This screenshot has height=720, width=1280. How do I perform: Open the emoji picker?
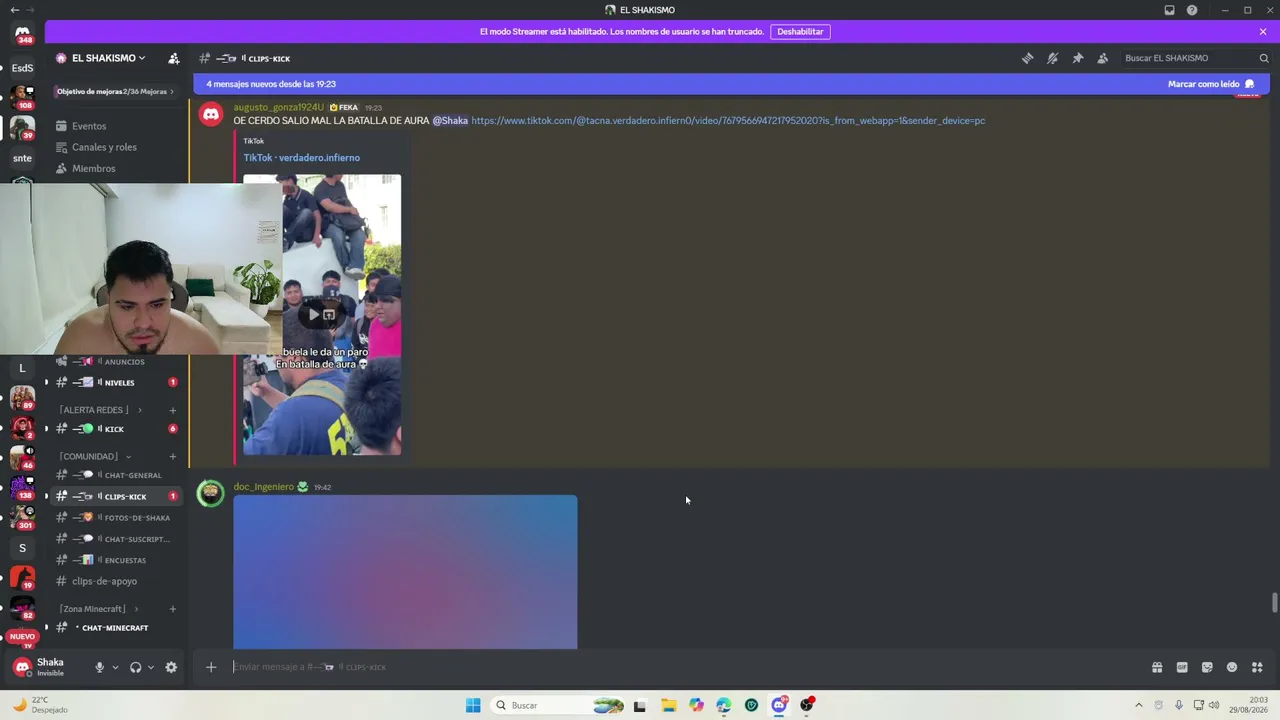(x=1232, y=667)
